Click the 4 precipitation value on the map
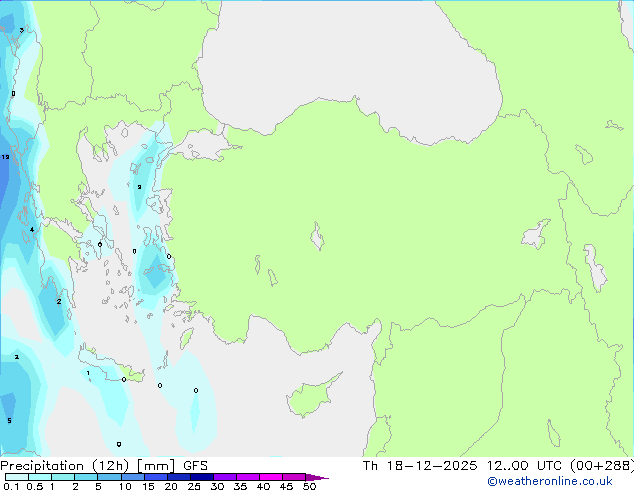The image size is (634, 490). [x=32, y=230]
